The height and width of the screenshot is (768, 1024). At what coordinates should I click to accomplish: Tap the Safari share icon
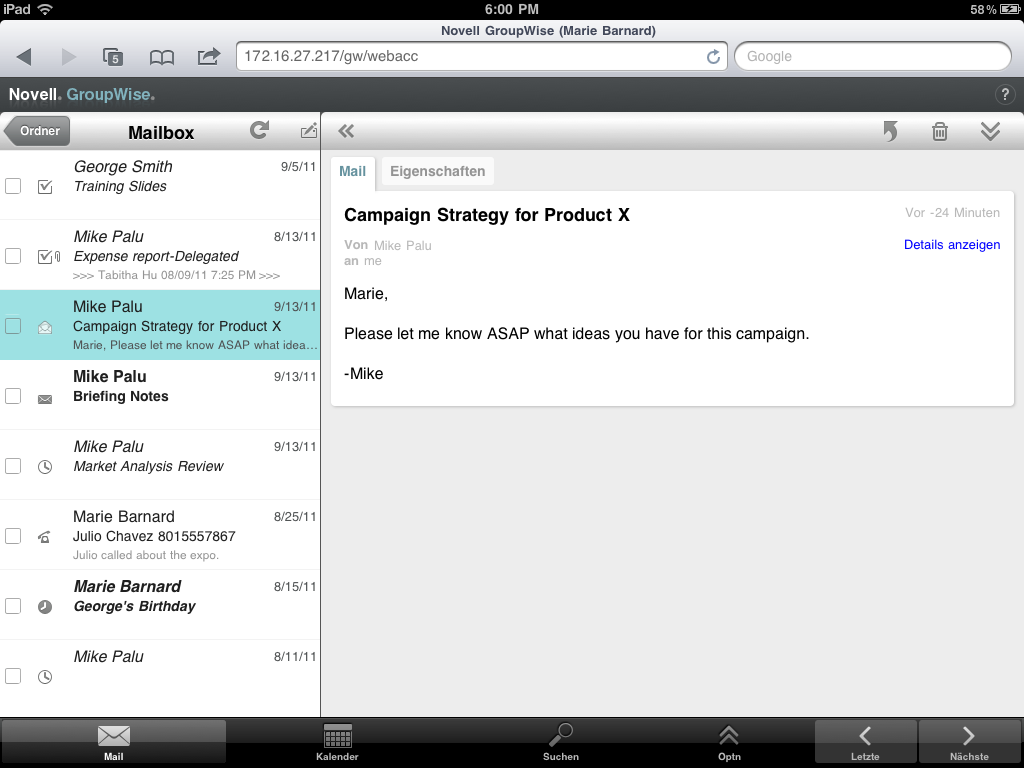click(x=209, y=56)
